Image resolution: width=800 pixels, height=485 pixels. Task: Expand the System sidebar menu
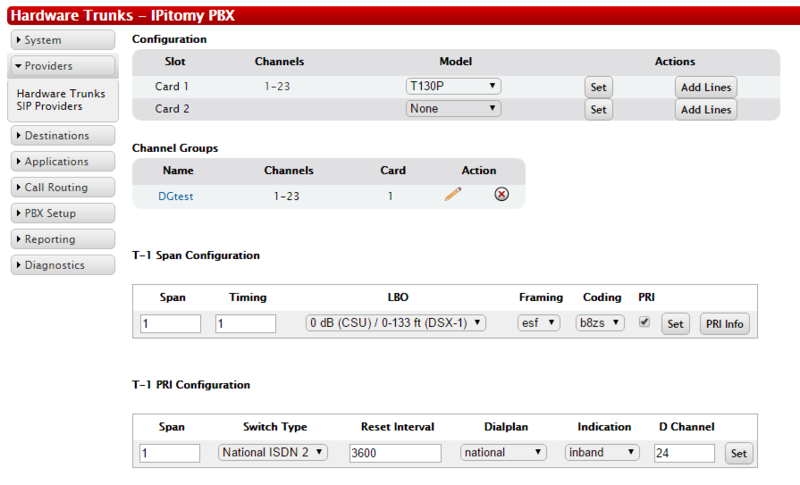(x=62, y=40)
